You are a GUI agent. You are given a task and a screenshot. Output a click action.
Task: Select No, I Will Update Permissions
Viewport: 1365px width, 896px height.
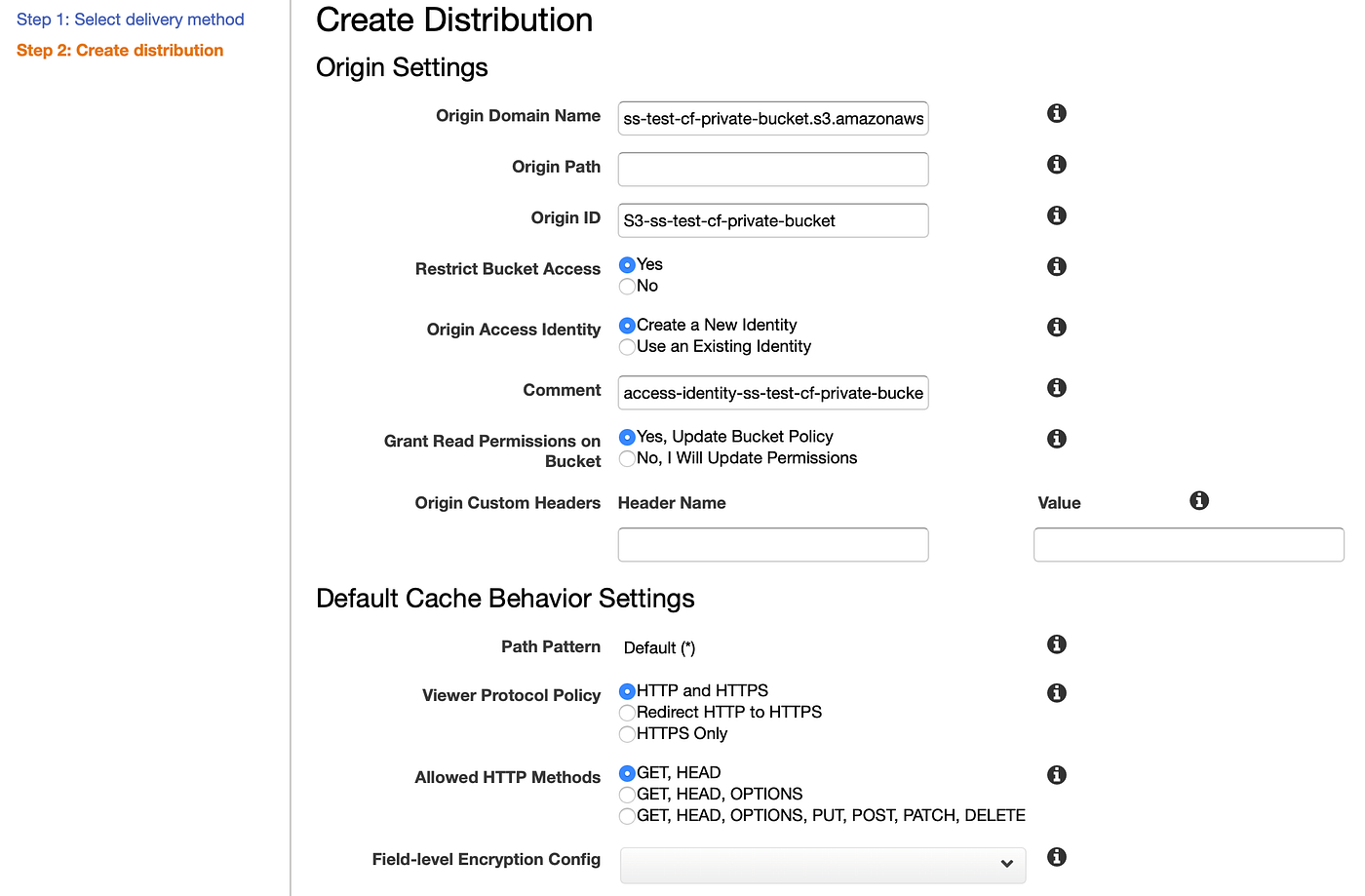coord(627,458)
